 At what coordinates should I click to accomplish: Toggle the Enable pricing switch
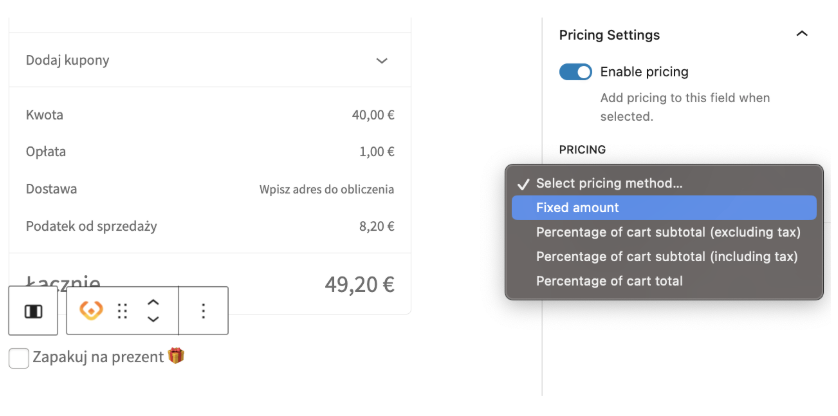[575, 72]
